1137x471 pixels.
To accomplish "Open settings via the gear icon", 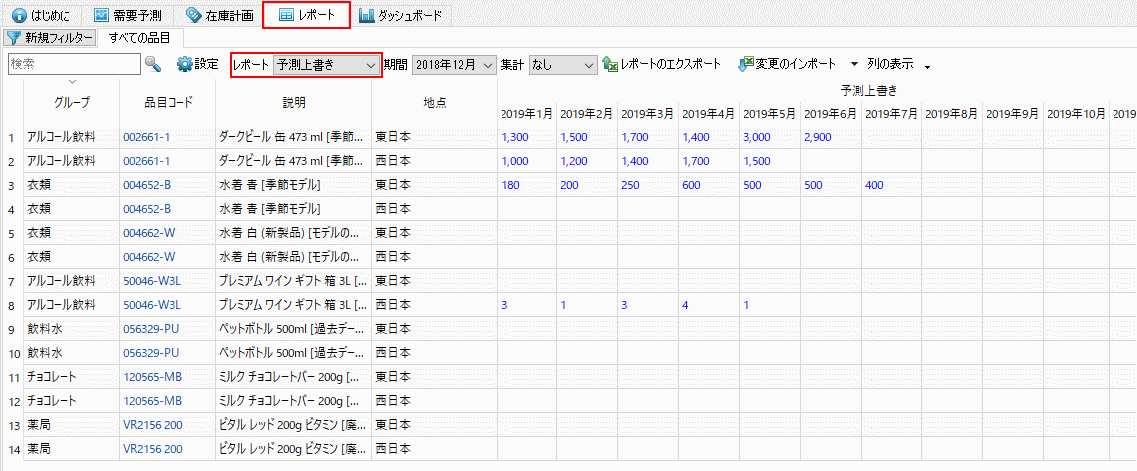I will 184,64.
